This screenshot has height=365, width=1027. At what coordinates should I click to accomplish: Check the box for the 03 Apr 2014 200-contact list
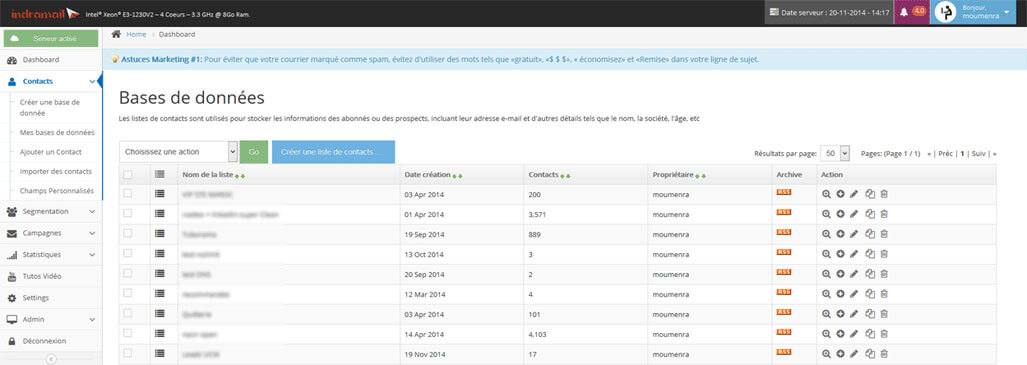tap(128, 193)
